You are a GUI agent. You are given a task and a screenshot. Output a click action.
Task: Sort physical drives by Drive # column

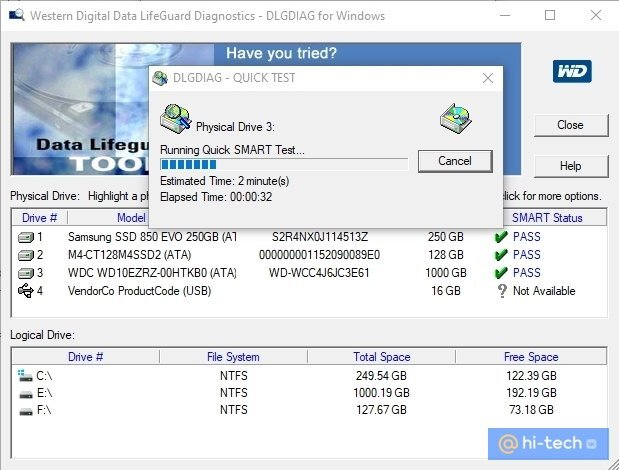point(39,218)
